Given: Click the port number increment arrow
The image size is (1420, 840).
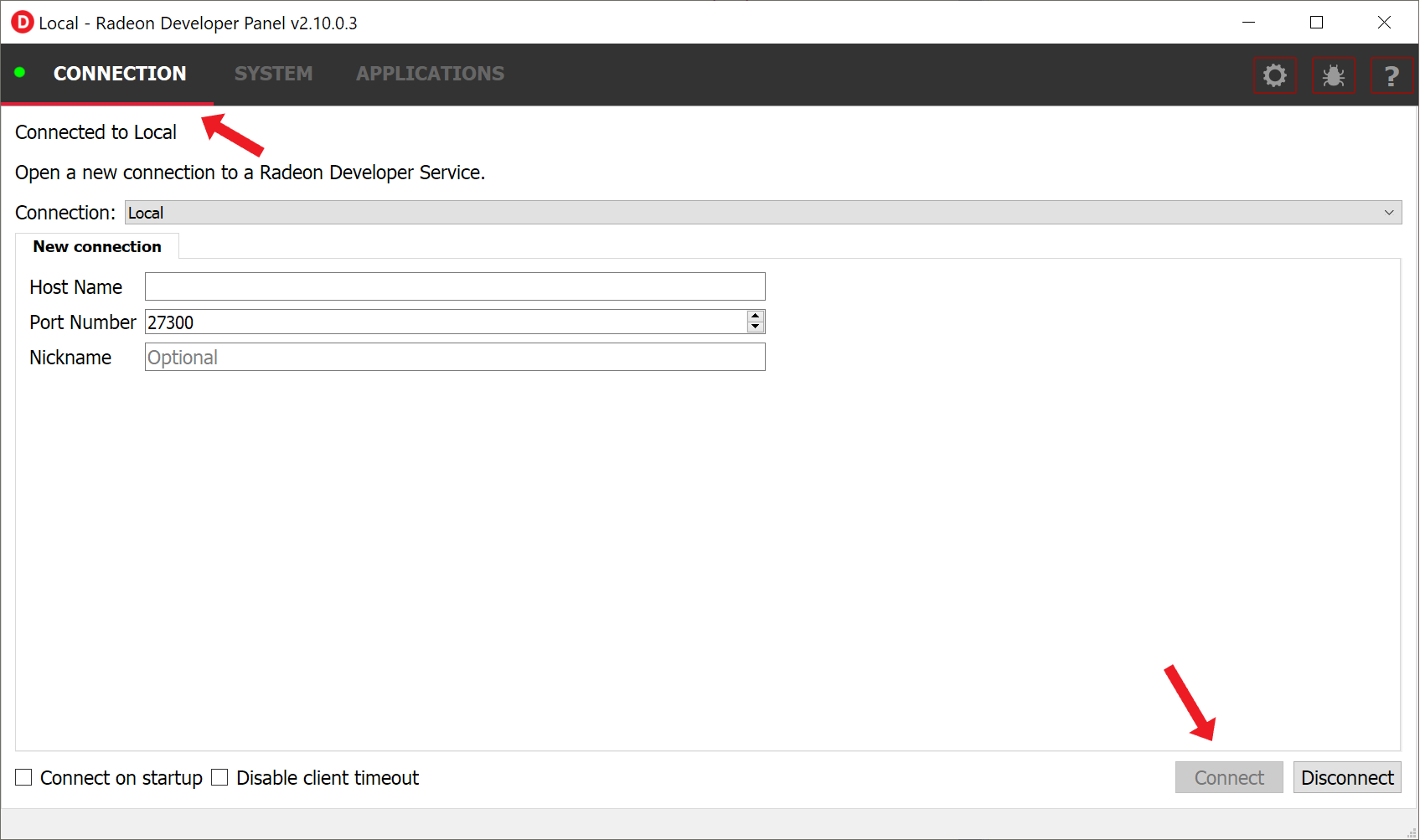Looking at the screenshot, I should point(755,316).
